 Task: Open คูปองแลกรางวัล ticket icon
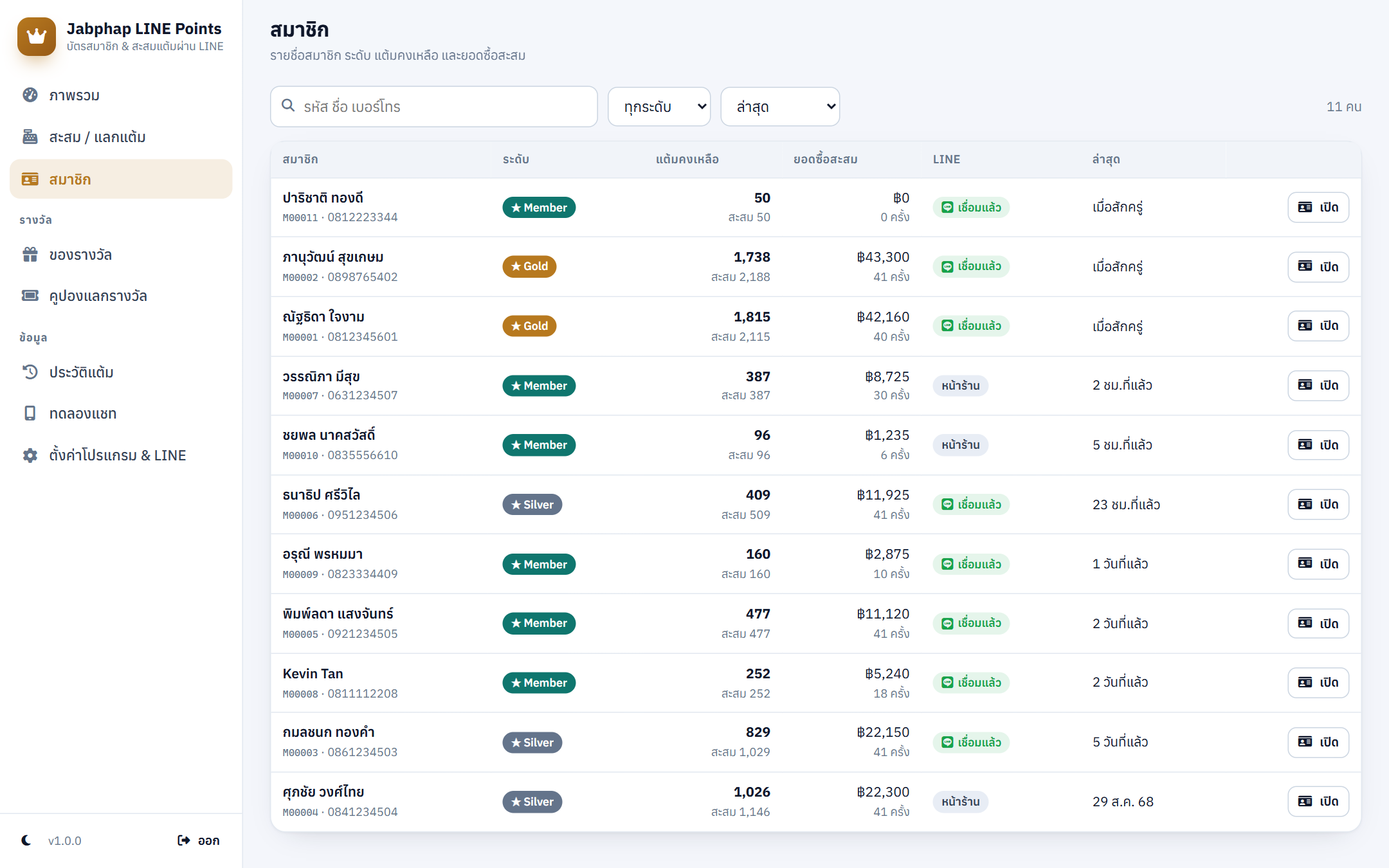point(30,296)
